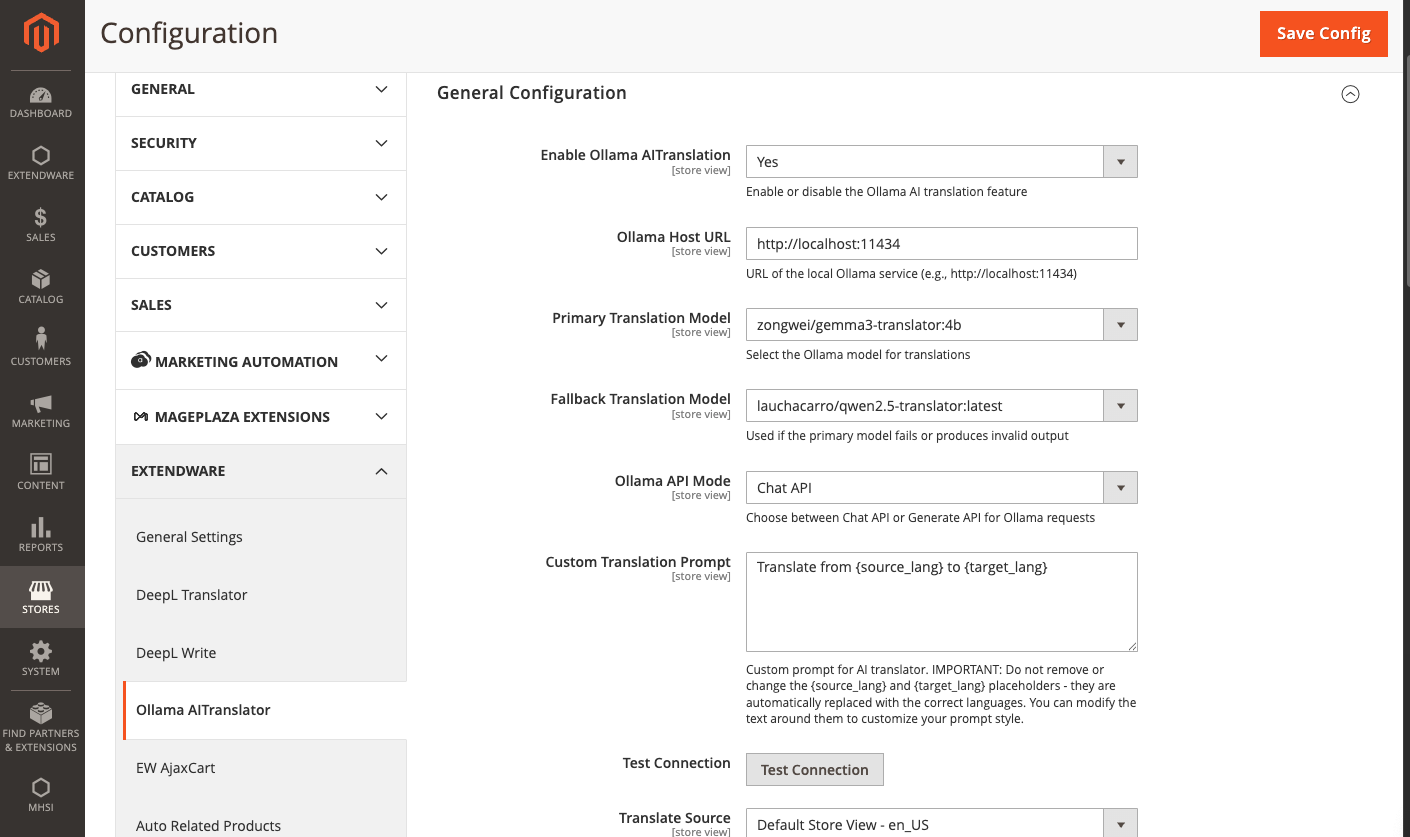1410x837 pixels.
Task: Click the Test Connection button
Action: [x=814, y=770]
